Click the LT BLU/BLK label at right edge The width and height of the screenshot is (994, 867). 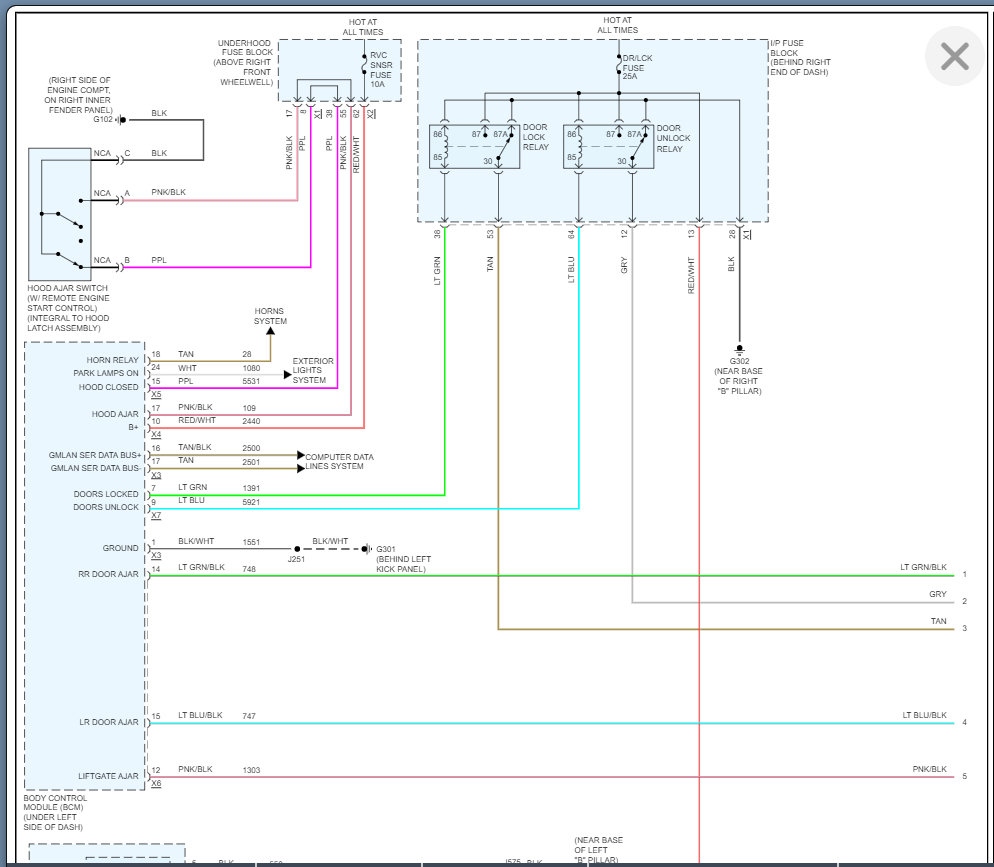[x=924, y=716]
